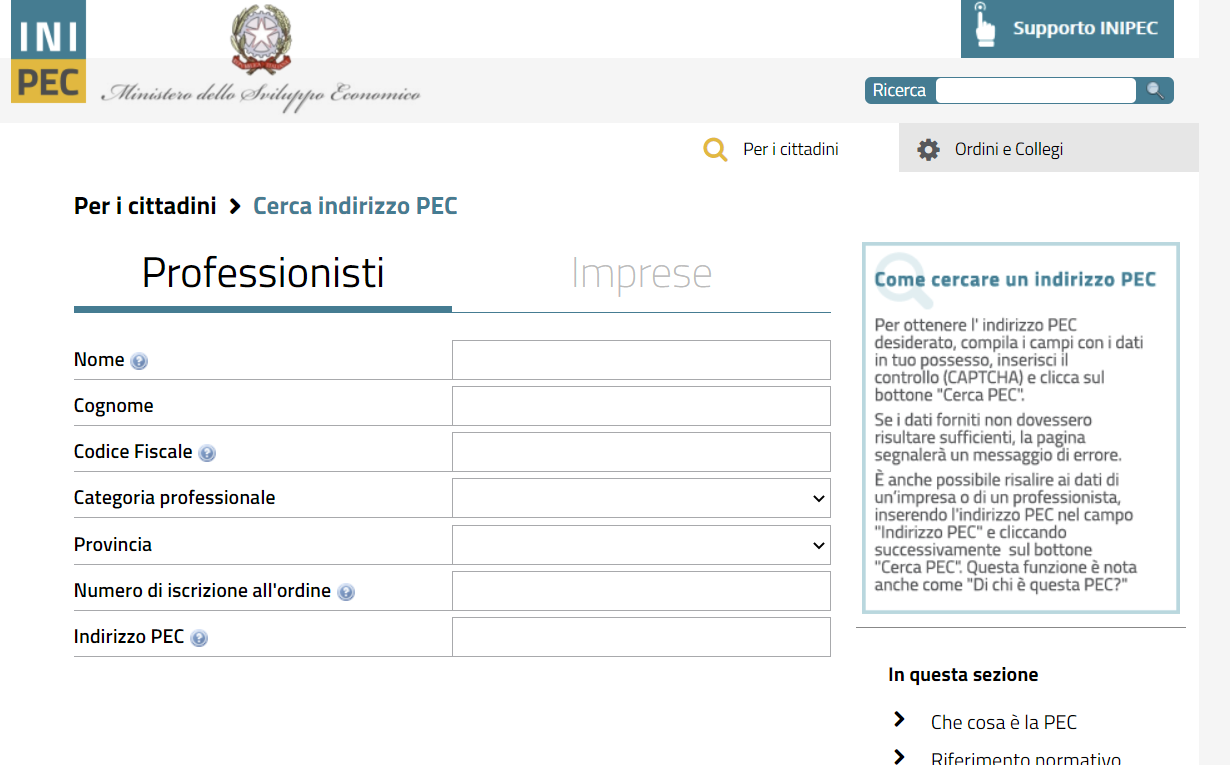Open the Riferimento normativo link

pos(1025,758)
